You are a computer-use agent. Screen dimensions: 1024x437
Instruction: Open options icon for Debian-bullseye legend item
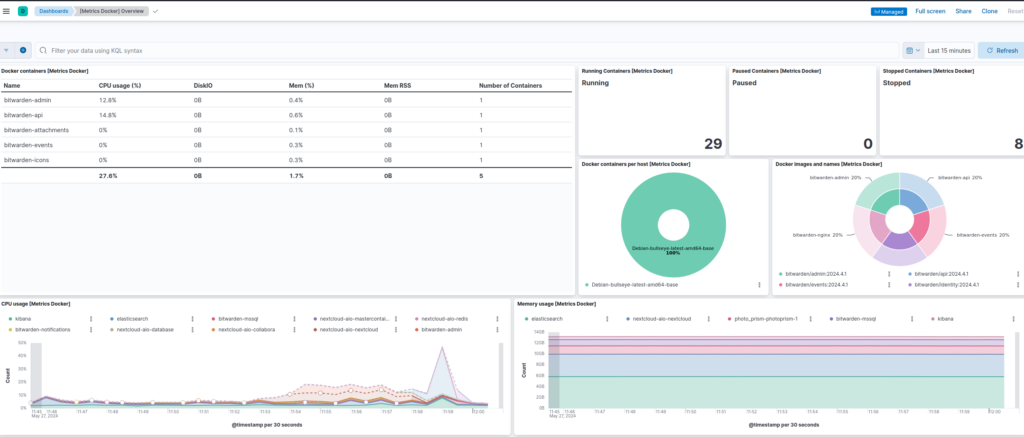759,285
